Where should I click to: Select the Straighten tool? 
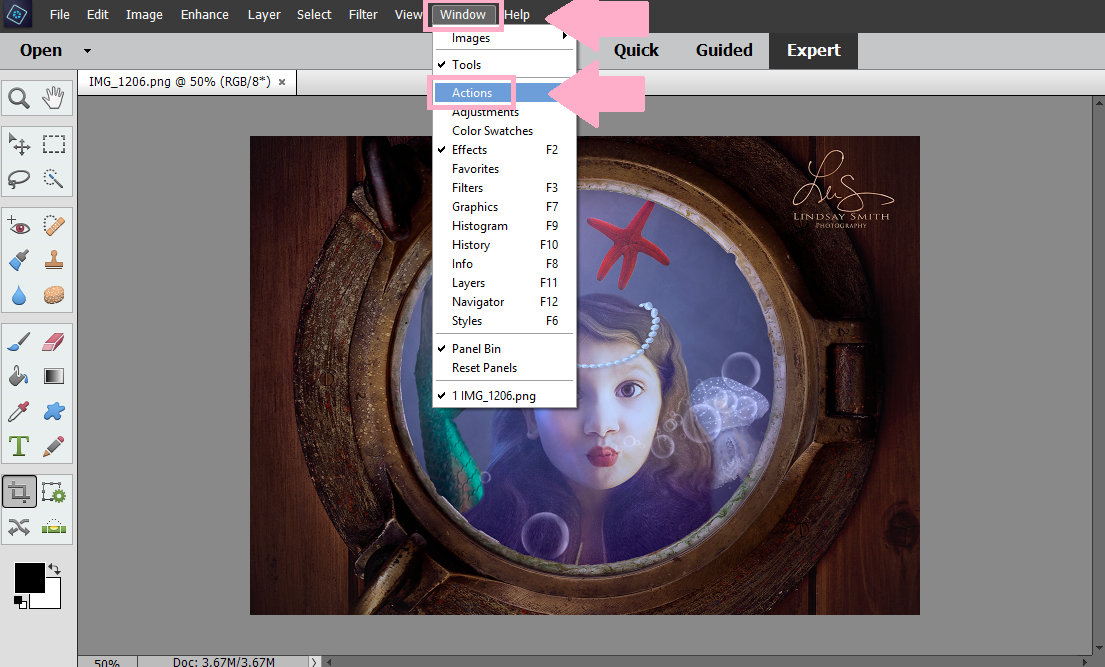coord(54,527)
